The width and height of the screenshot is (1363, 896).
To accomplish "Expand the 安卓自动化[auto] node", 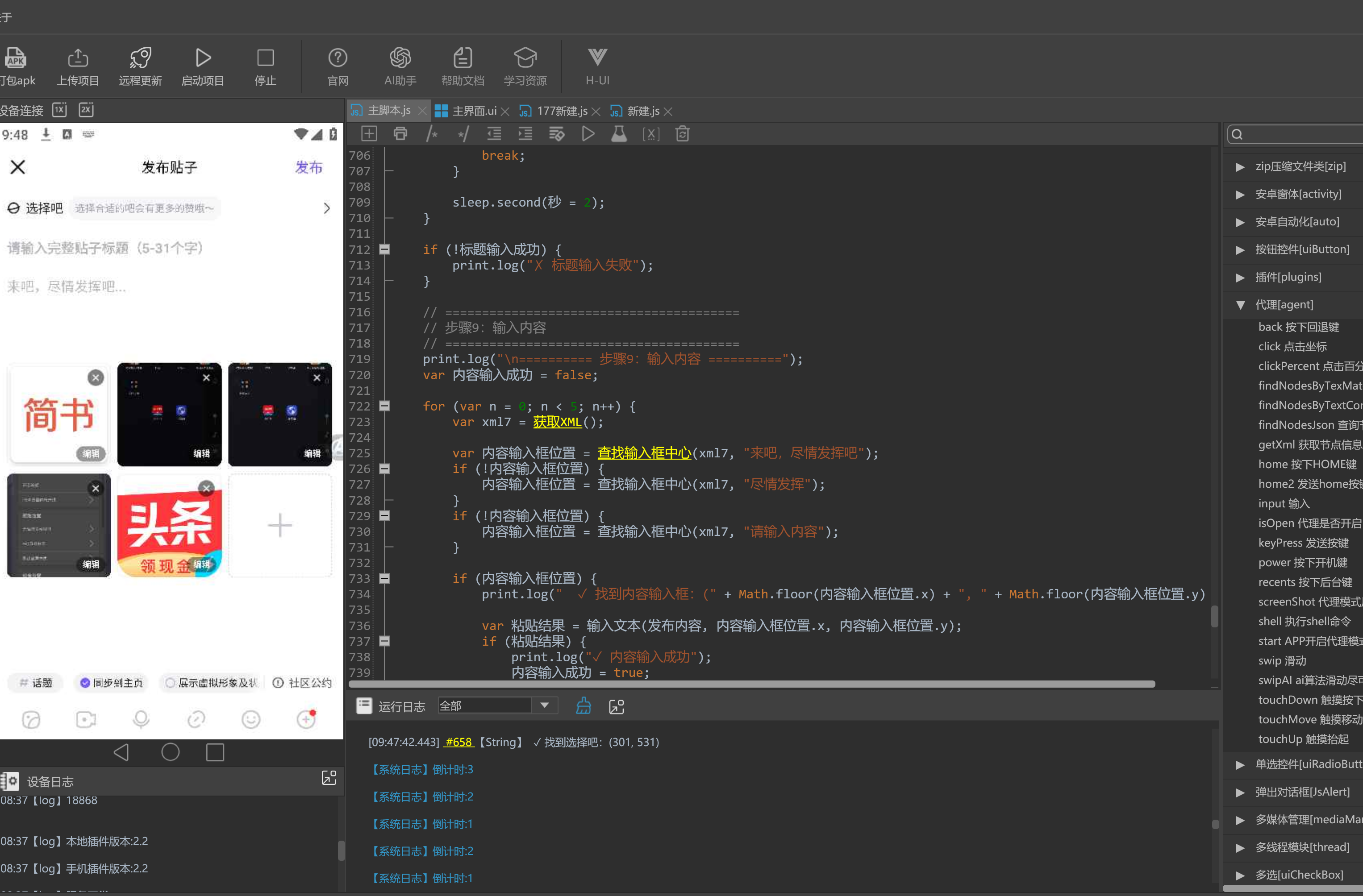I will 1240,222.
